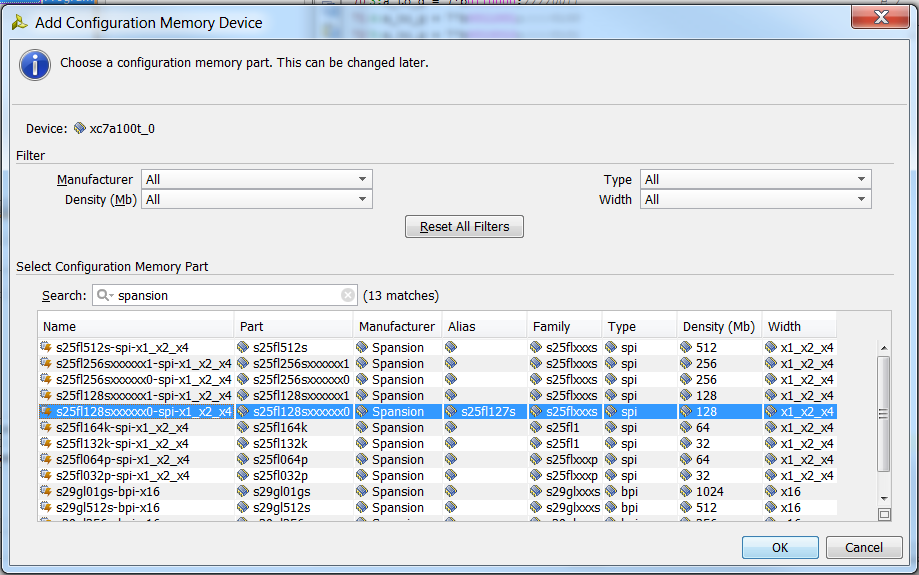Click the s25fl127s alias cell

484,411
